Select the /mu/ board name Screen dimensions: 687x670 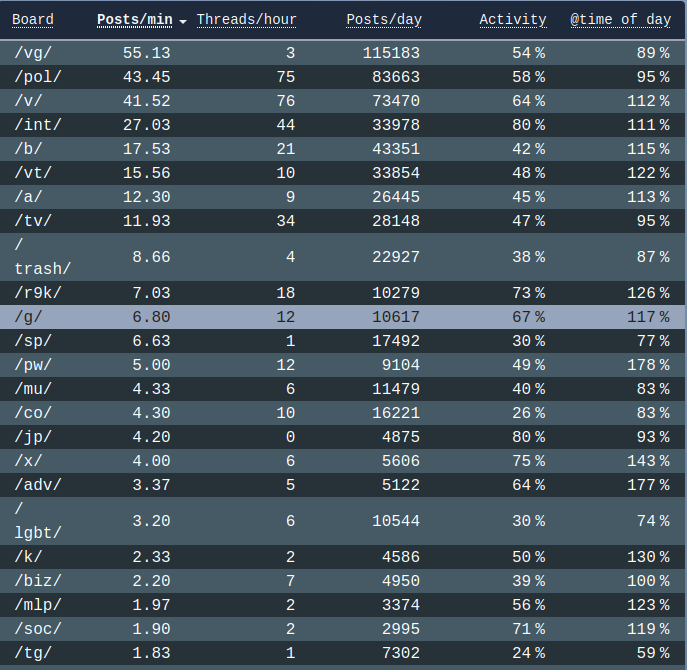pos(33,389)
